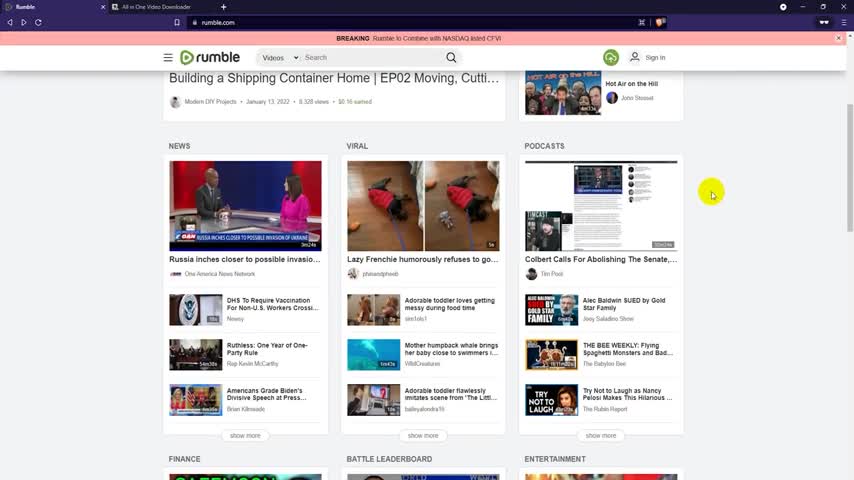Open Ruthless: One Year of One-Party Rule
854x480 pixels.
267,349
